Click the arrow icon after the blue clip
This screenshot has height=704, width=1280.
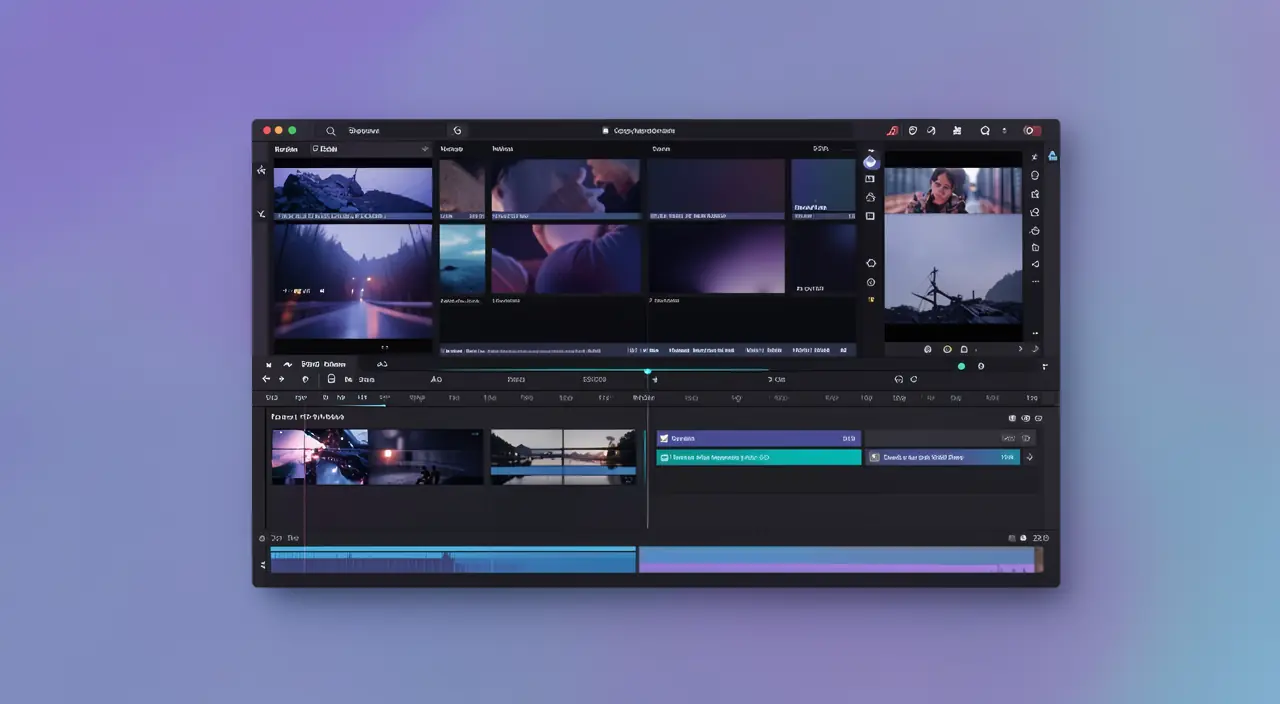pos(1030,457)
